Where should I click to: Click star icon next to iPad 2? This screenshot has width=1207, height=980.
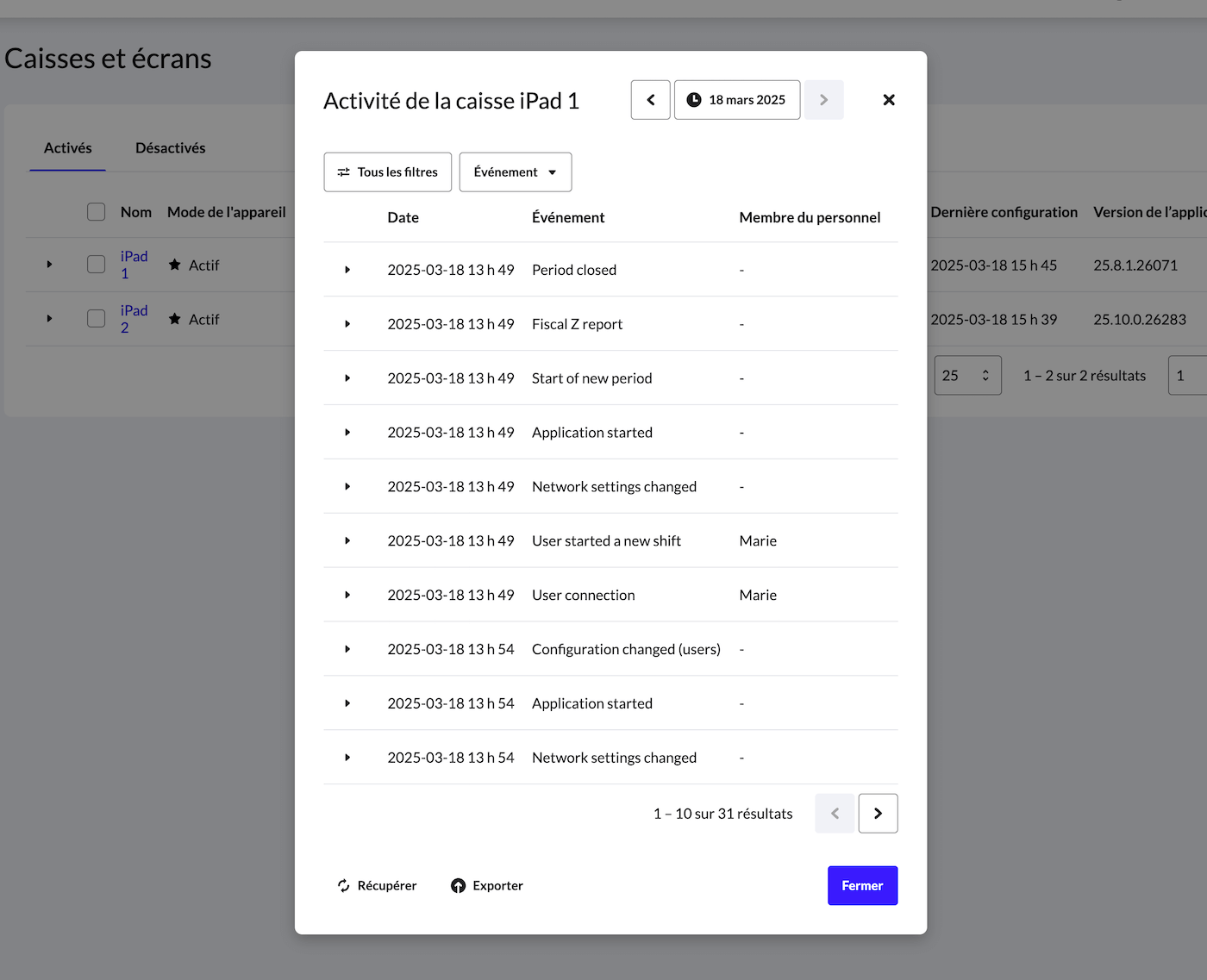click(175, 319)
